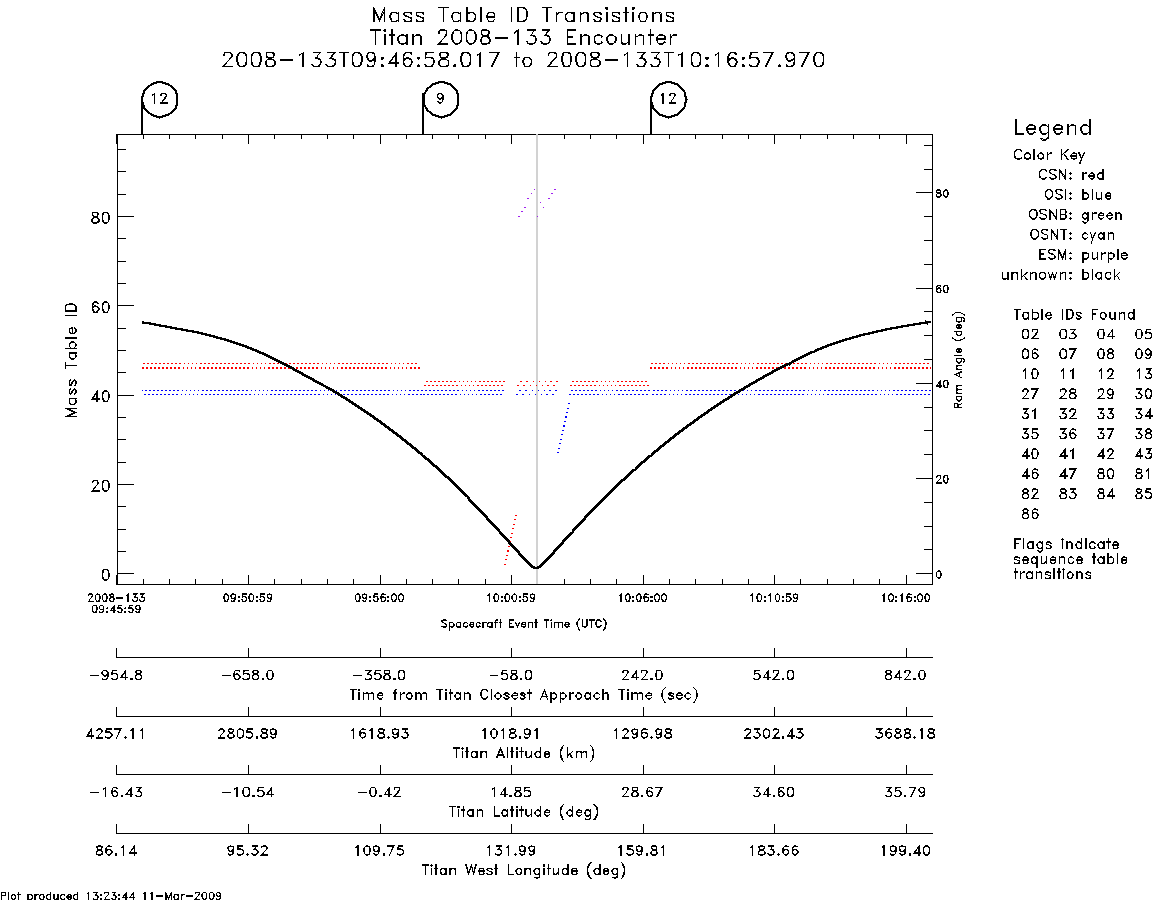Click the 131.99 longitude value
Image resolution: width=1165 pixels, height=900 pixels.
point(511,851)
